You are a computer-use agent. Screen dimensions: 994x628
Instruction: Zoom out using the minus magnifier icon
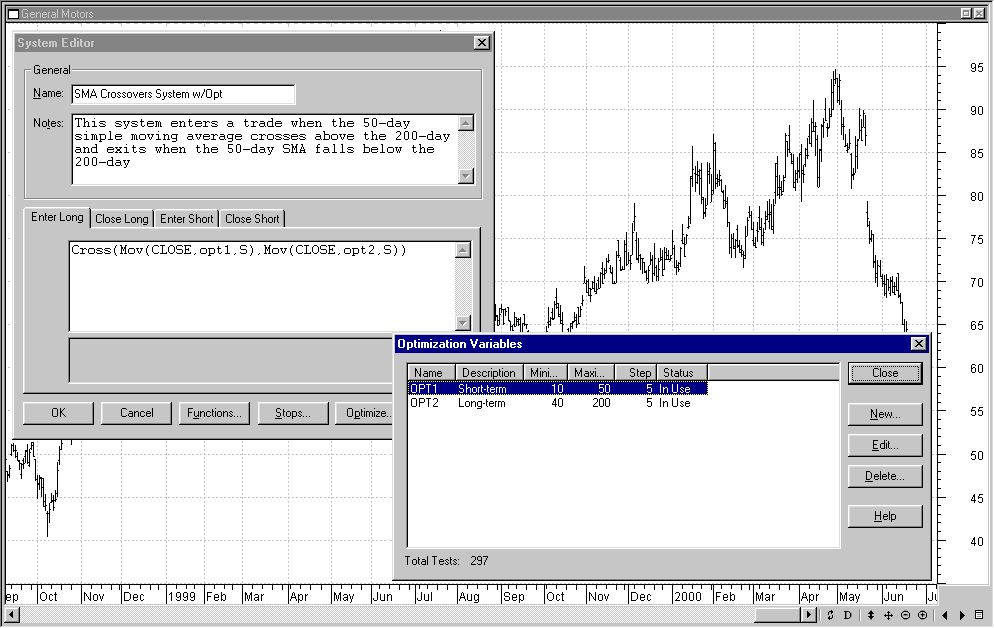click(x=905, y=615)
